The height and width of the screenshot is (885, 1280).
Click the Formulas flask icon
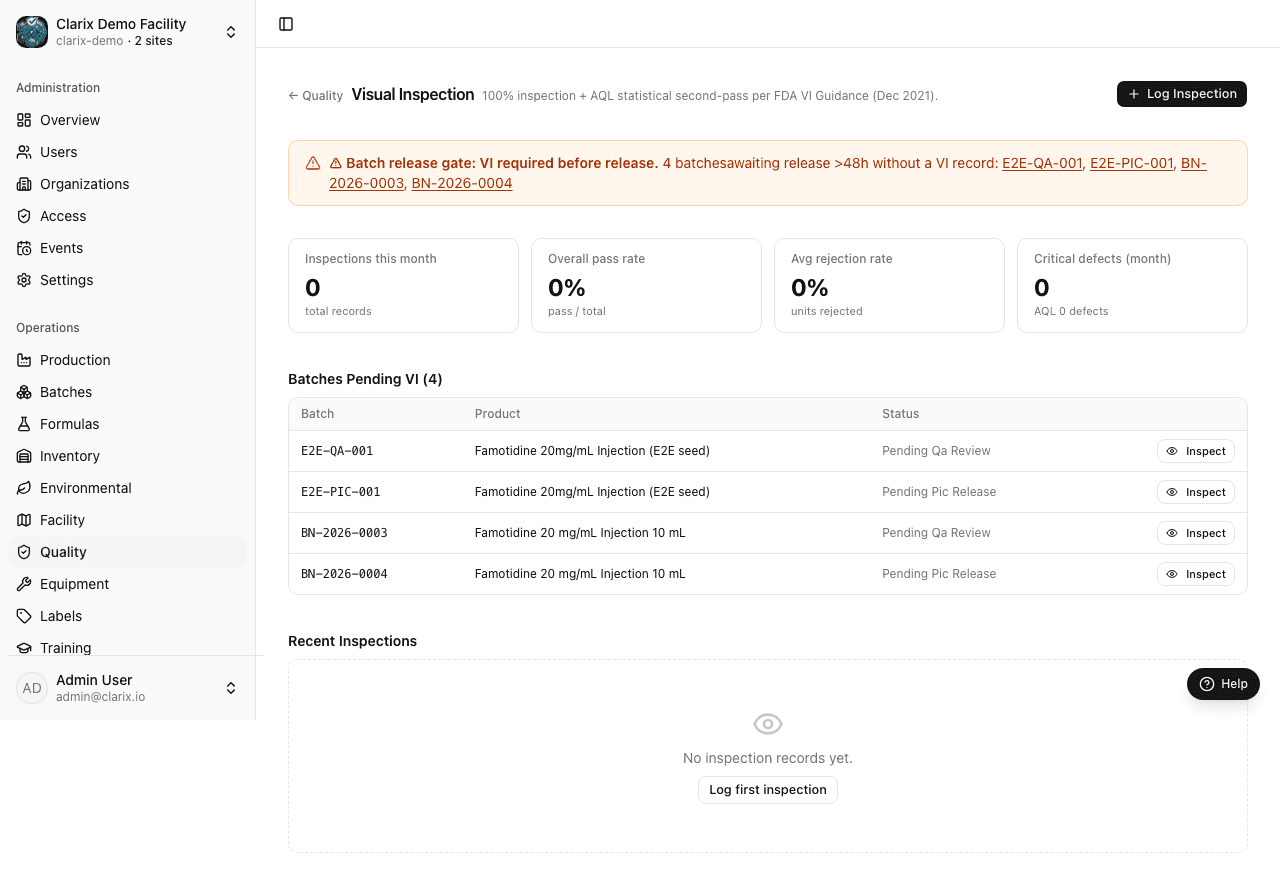tap(24, 424)
